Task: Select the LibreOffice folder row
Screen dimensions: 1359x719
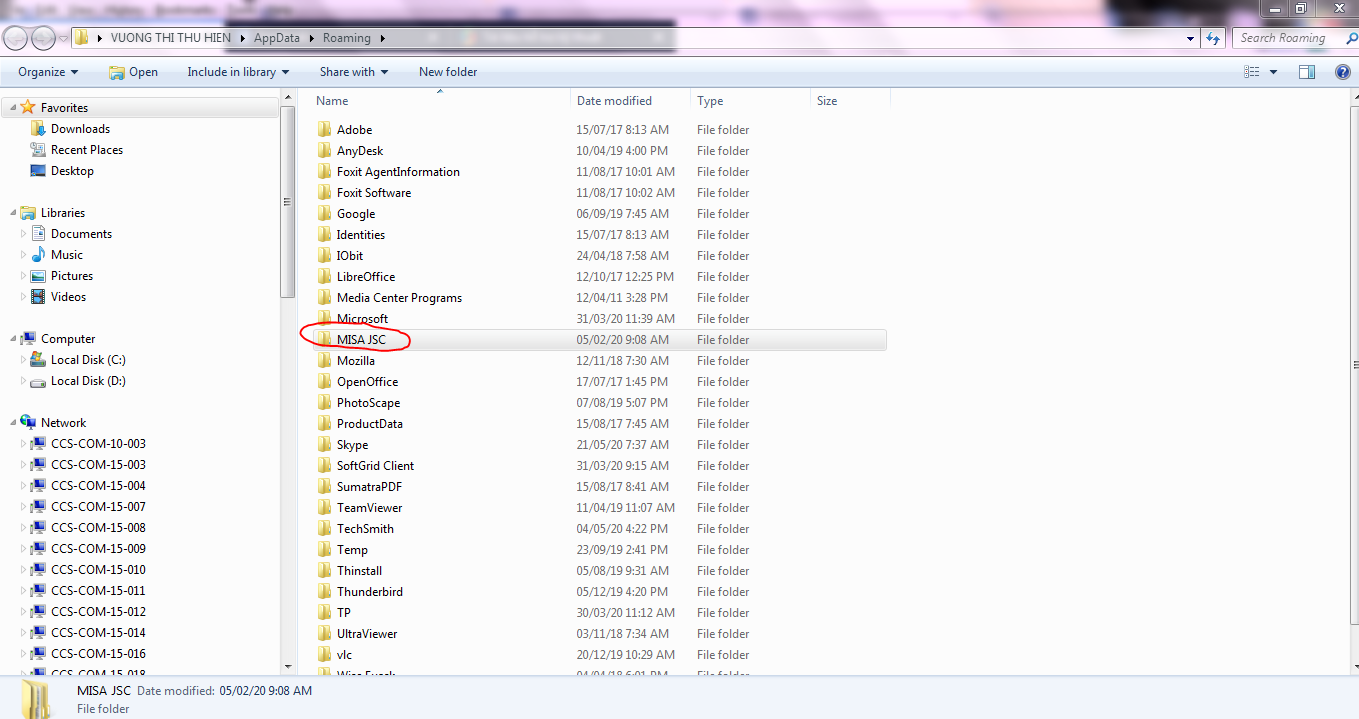Action: [599, 277]
